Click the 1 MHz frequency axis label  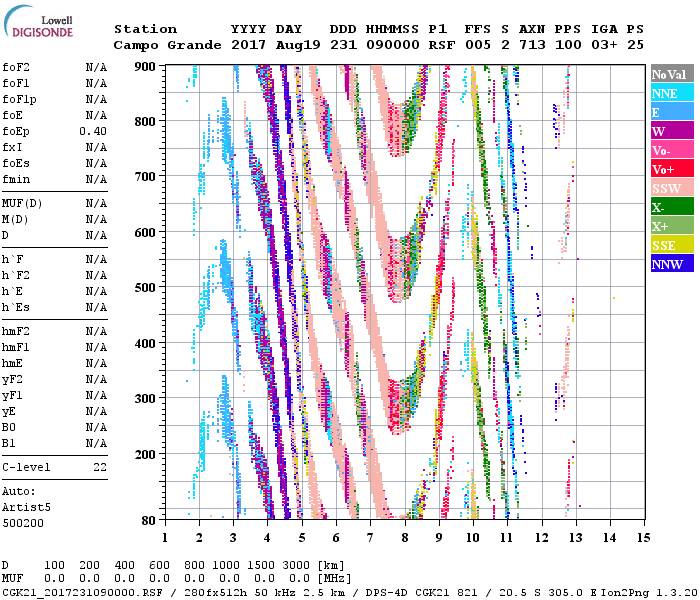pyautogui.click(x=165, y=538)
